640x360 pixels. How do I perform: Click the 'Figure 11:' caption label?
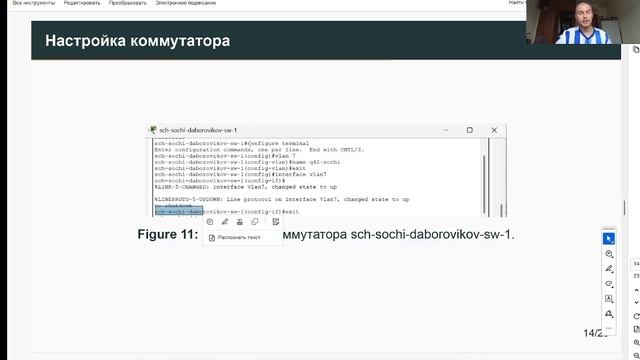click(168, 234)
